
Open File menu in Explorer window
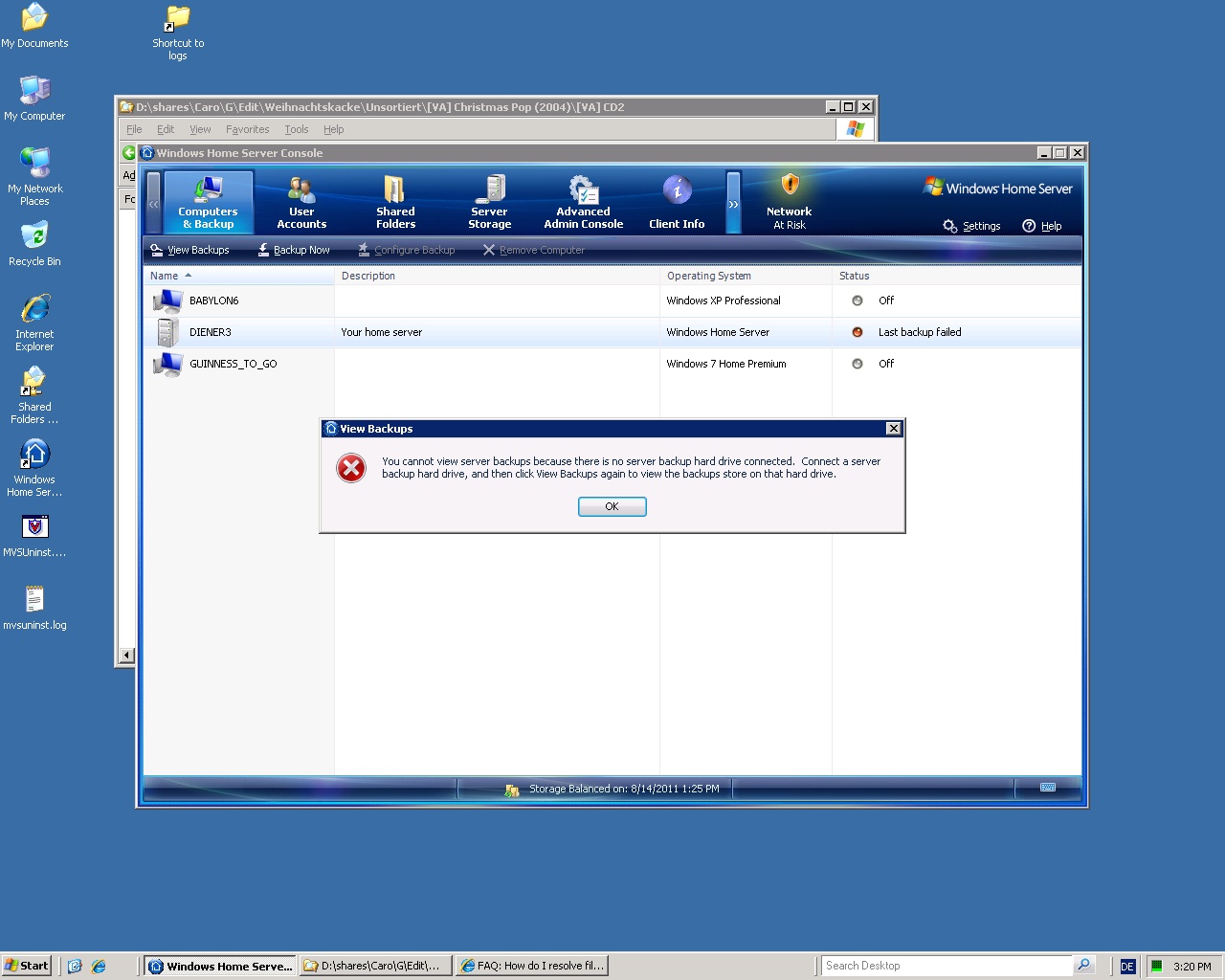point(134,129)
